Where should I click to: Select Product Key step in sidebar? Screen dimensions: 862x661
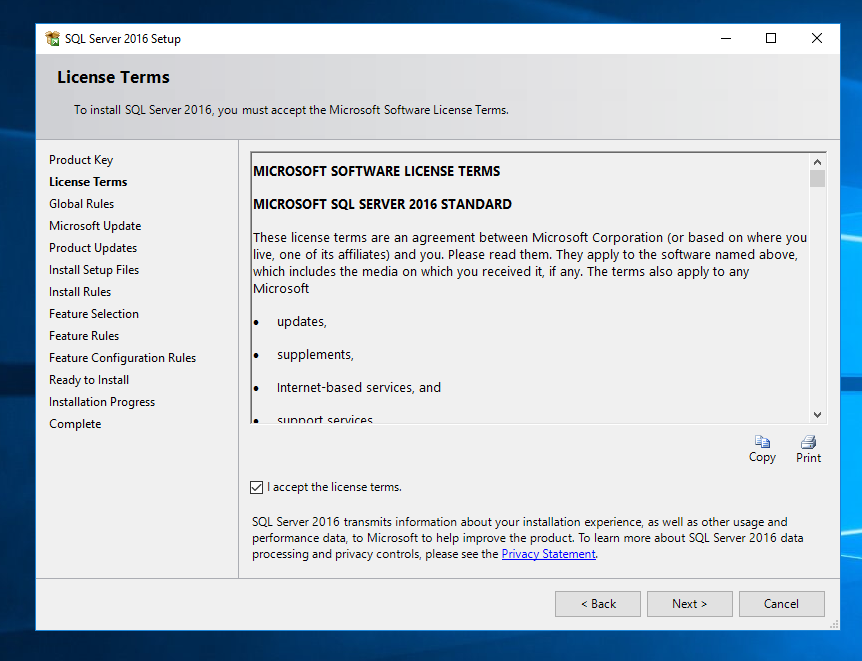pyautogui.click(x=81, y=160)
